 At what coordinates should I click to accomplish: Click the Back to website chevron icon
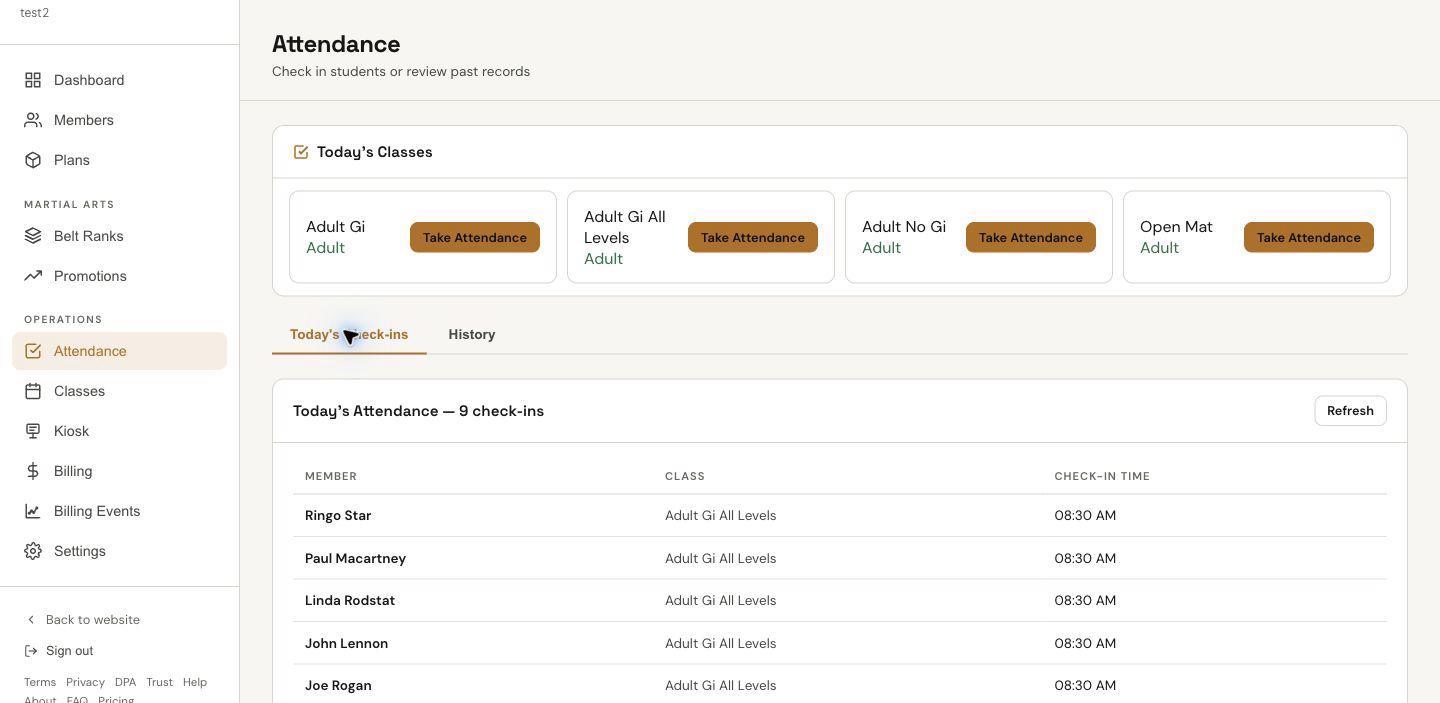click(x=31, y=620)
